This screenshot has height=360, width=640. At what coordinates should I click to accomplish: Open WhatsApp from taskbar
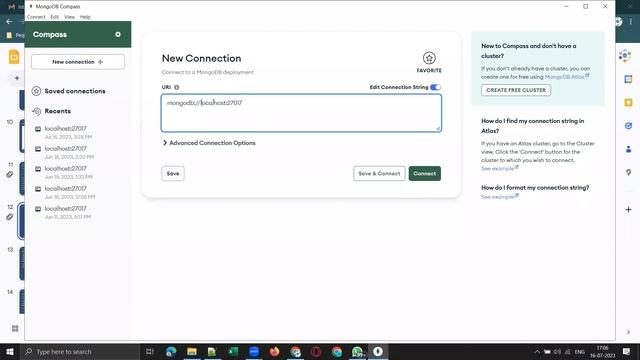coord(358,351)
